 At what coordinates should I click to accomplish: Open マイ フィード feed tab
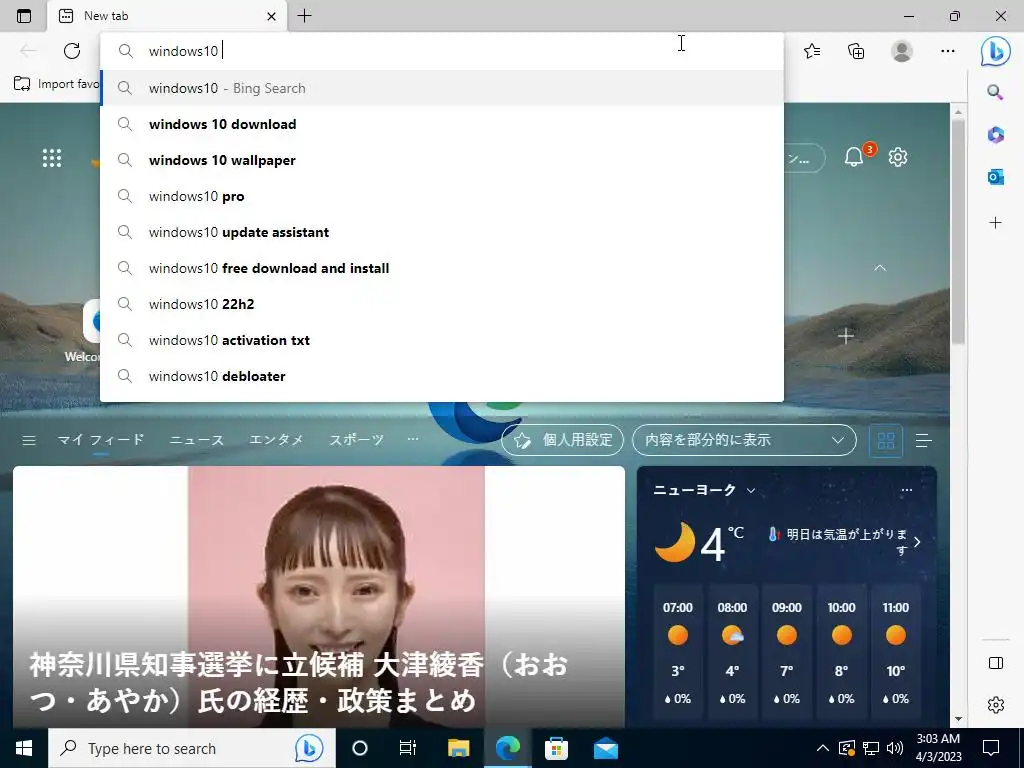pos(101,440)
